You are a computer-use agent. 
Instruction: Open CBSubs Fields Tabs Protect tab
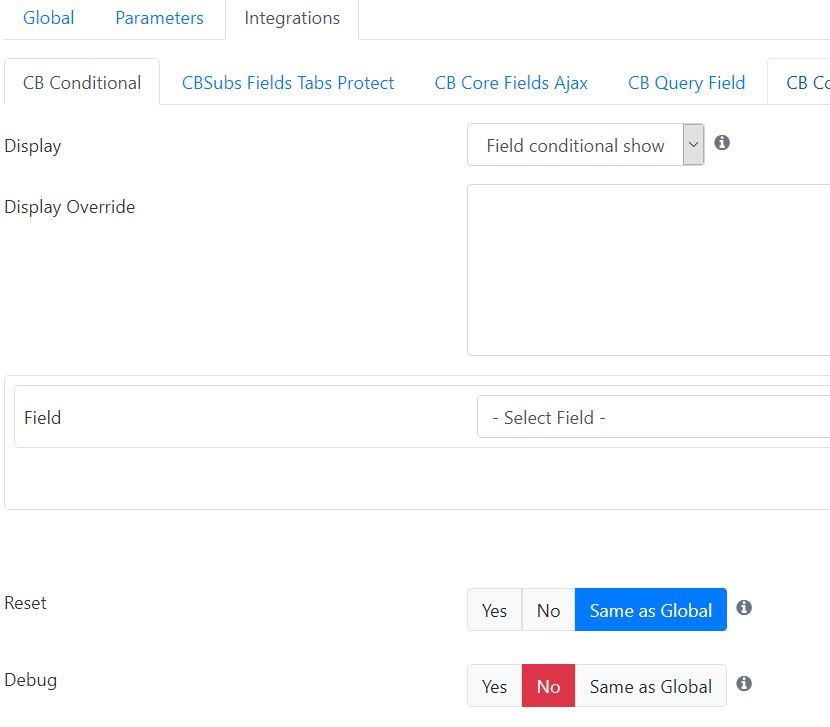click(x=288, y=83)
